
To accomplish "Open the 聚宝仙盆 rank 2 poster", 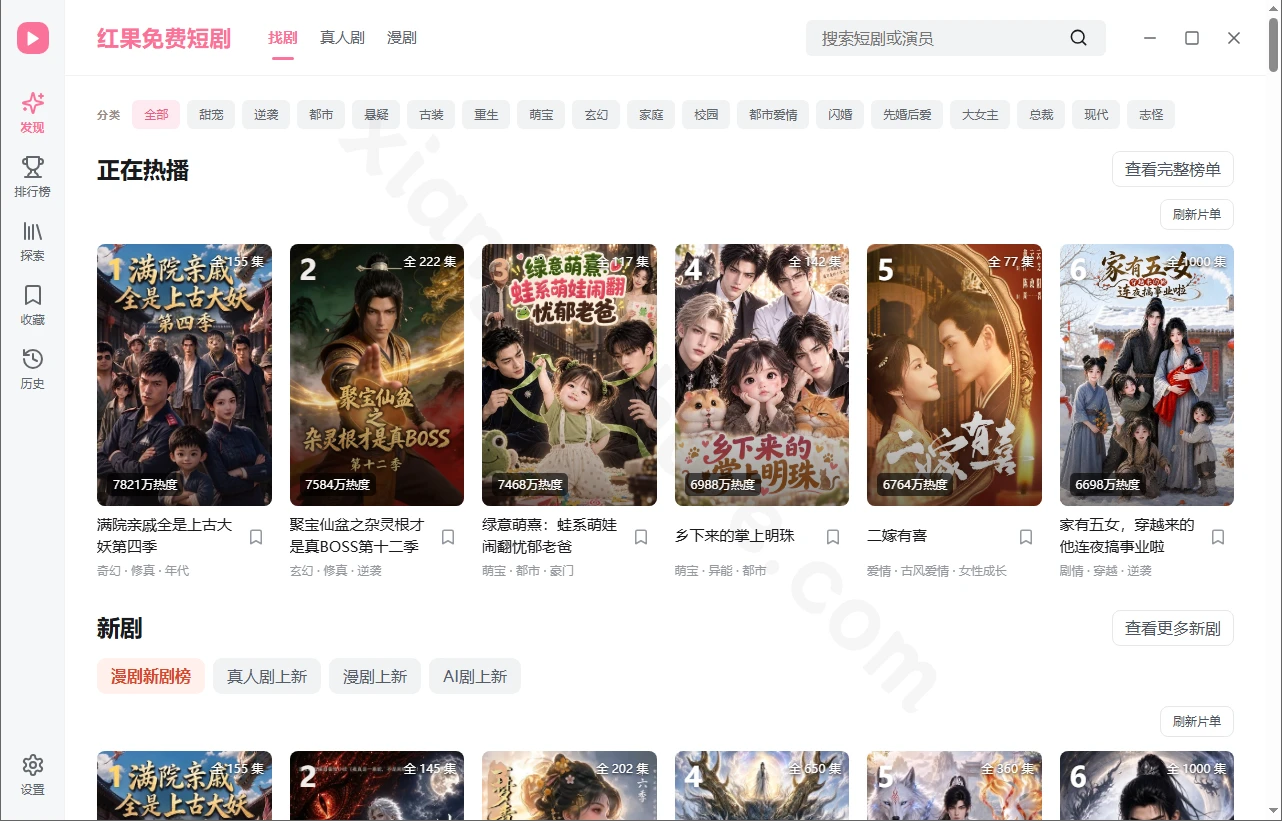I will point(377,375).
